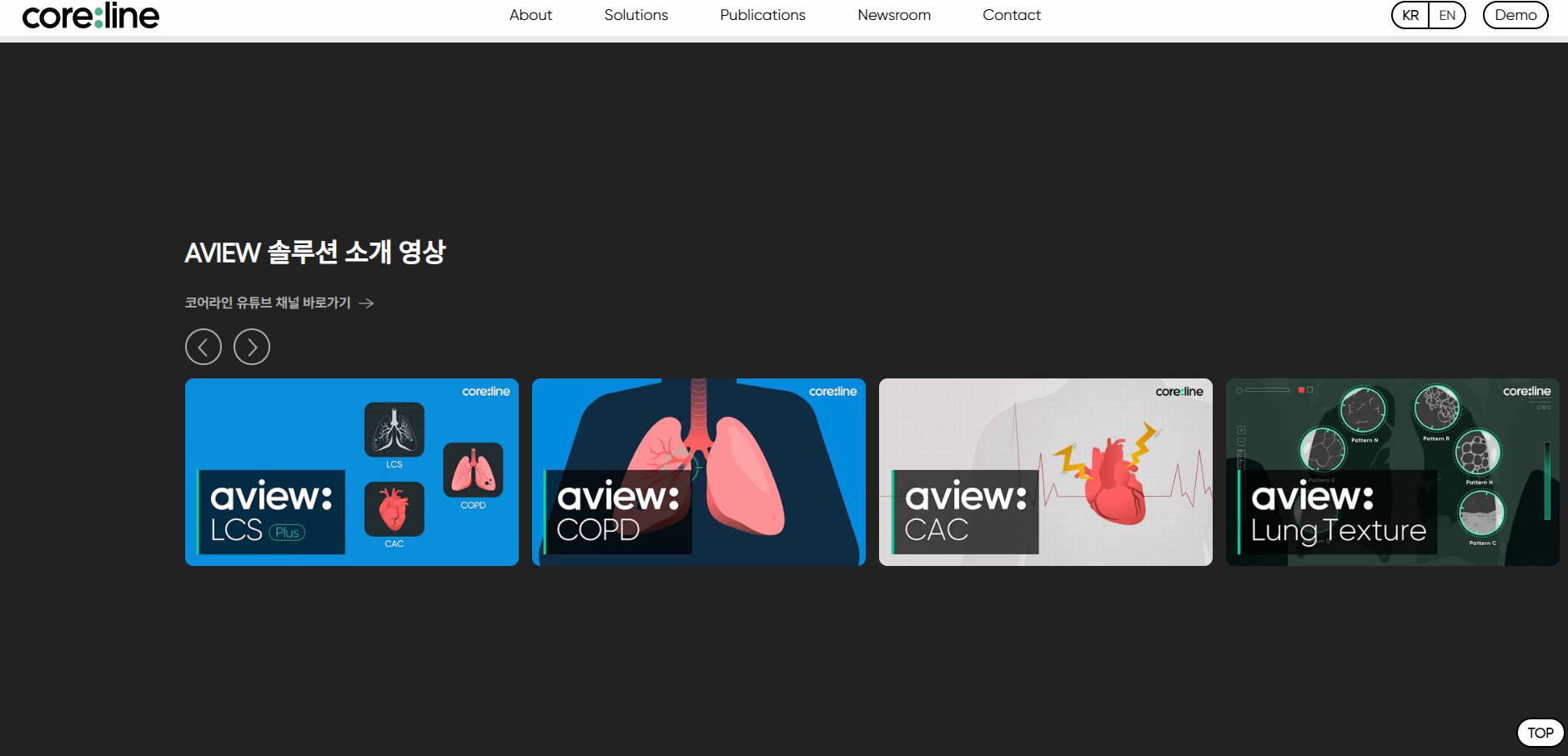This screenshot has width=1568, height=756.
Task: Go to next video carousel slide
Action: pyautogui.click(x=252, y=347)
